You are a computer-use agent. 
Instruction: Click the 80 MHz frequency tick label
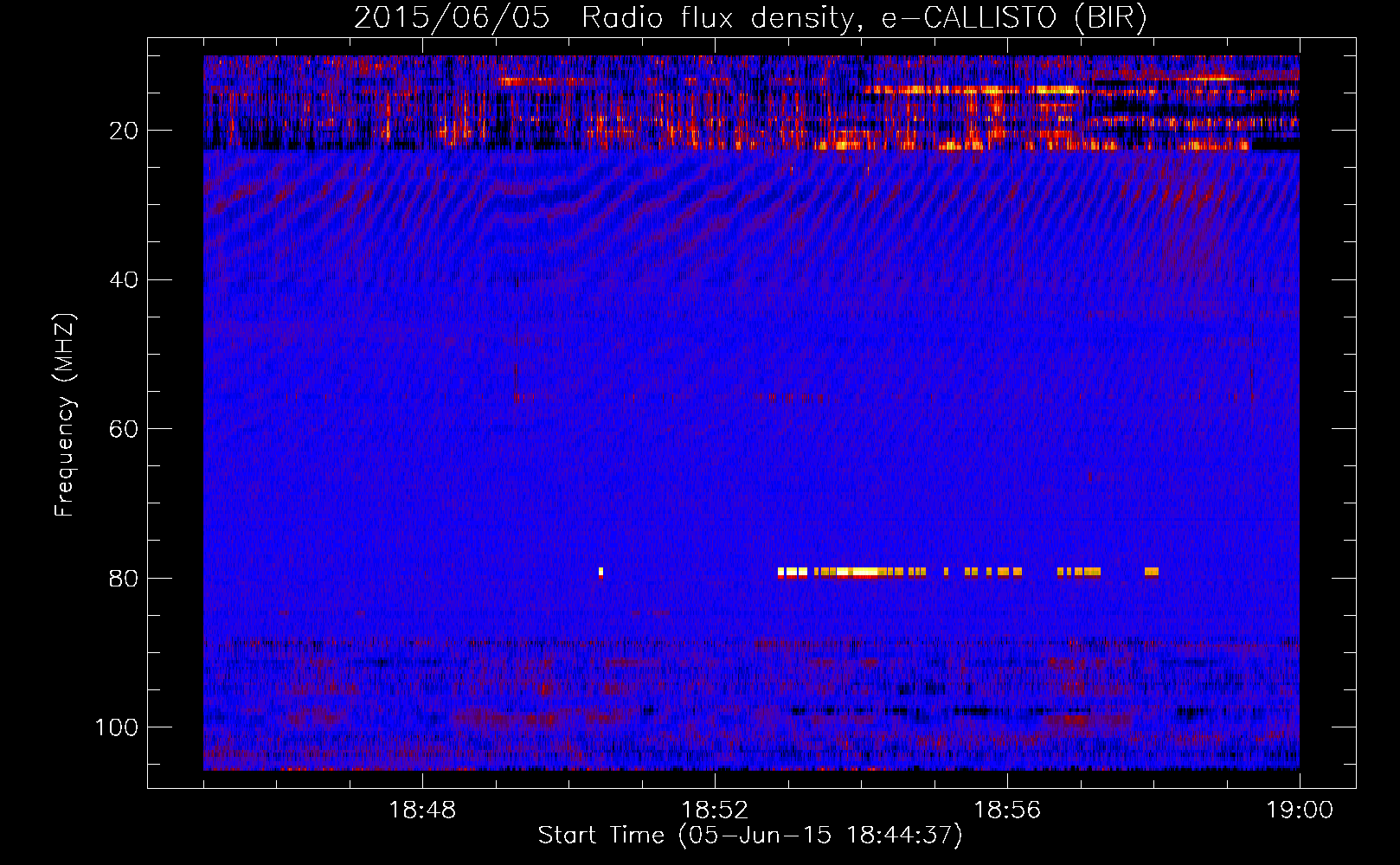tap(124, 578)
